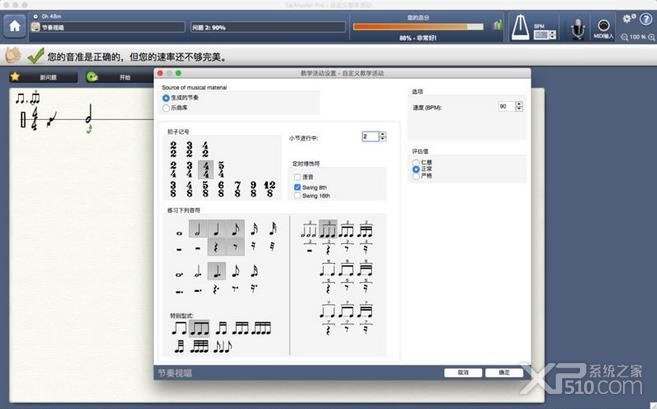
Task: Click the orange score progress bar
Action: [418, 26]
